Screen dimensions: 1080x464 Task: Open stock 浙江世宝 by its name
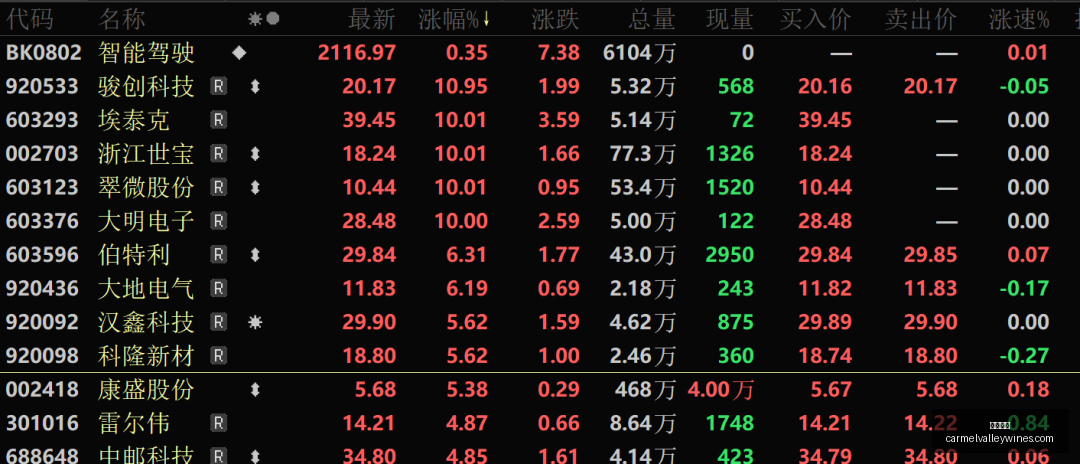point(146,154)
